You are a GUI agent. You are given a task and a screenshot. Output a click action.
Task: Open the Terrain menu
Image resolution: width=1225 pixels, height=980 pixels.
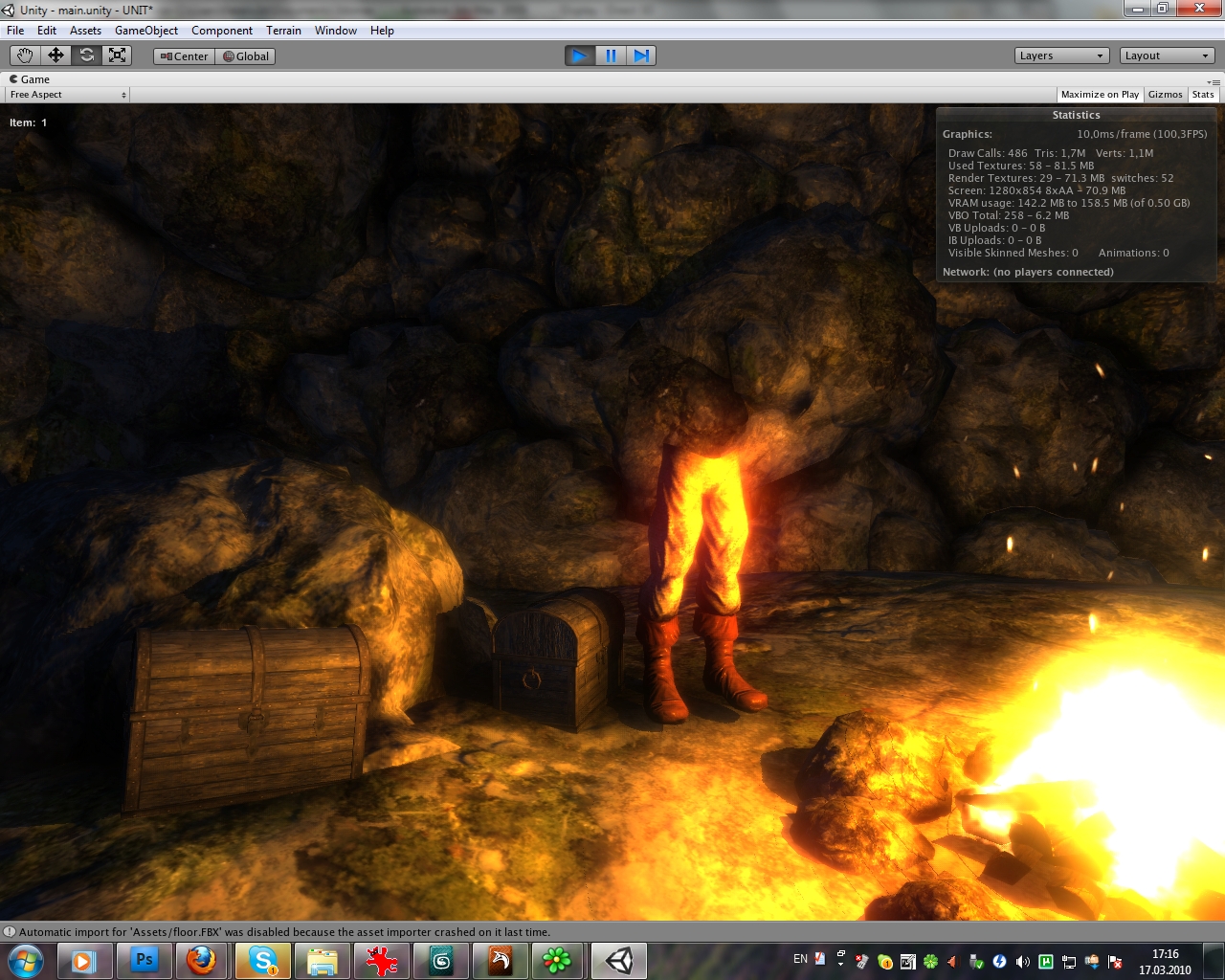[283, 31]
